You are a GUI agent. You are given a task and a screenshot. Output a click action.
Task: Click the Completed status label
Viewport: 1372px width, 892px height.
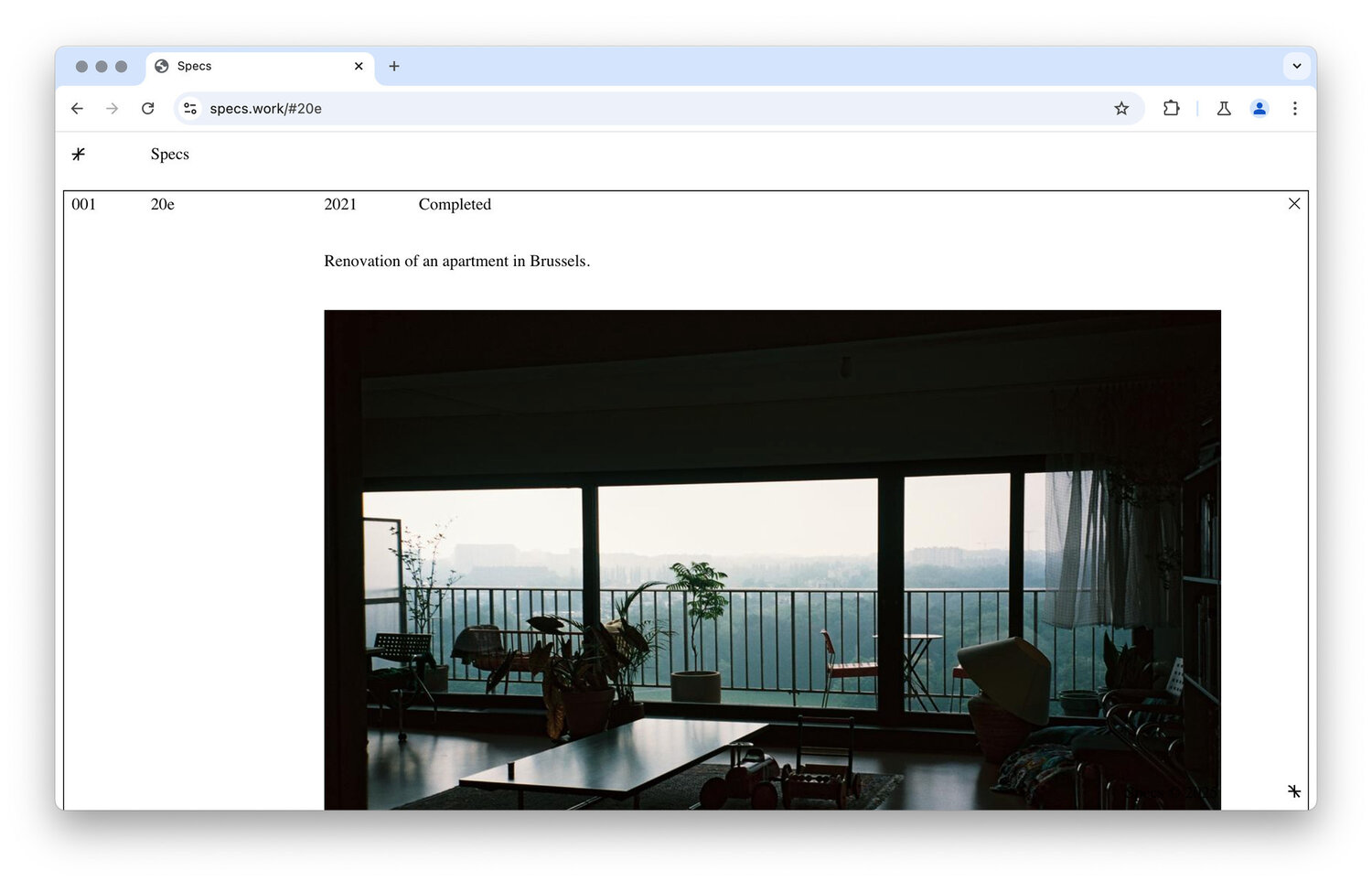tap(455, 204)
